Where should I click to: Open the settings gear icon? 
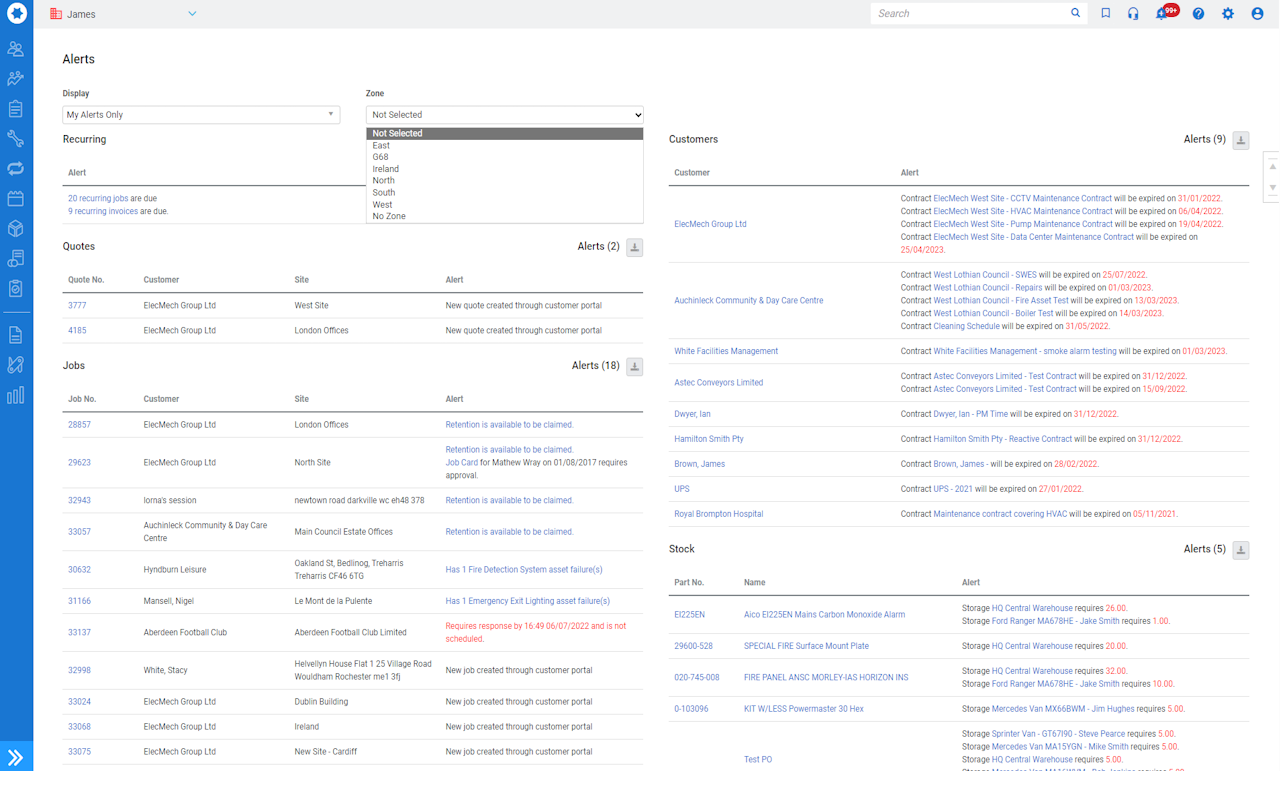[x=1228, y=14]
